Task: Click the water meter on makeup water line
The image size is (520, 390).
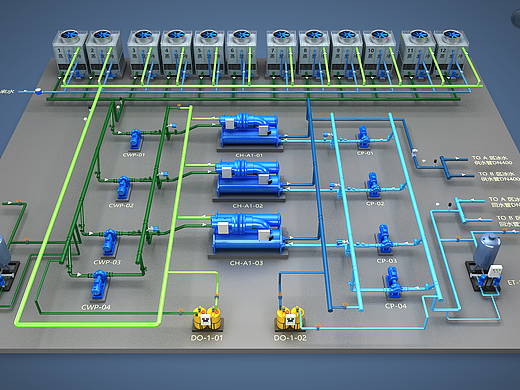Action: (38, 91)
